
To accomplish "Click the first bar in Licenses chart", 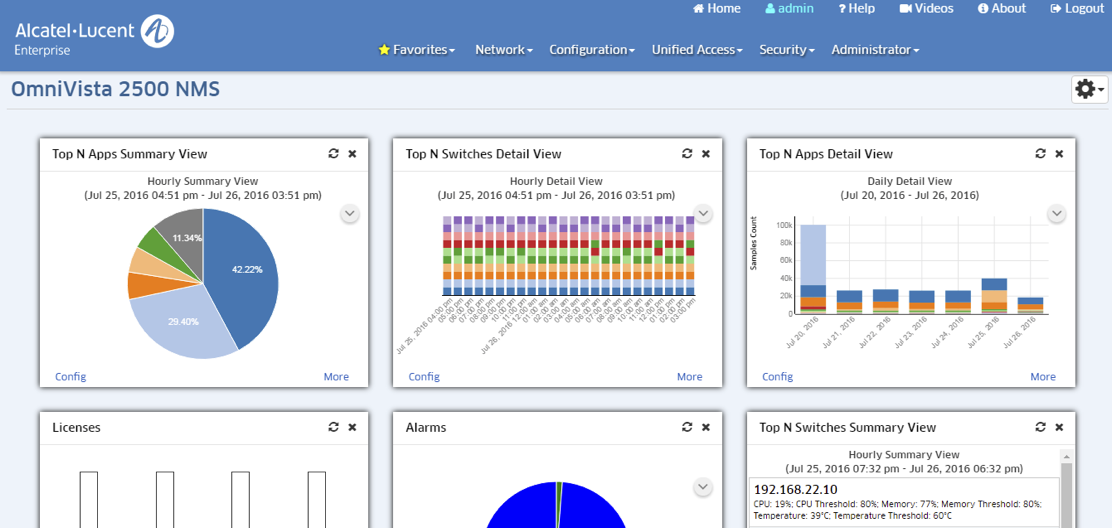I will [89, 500].
